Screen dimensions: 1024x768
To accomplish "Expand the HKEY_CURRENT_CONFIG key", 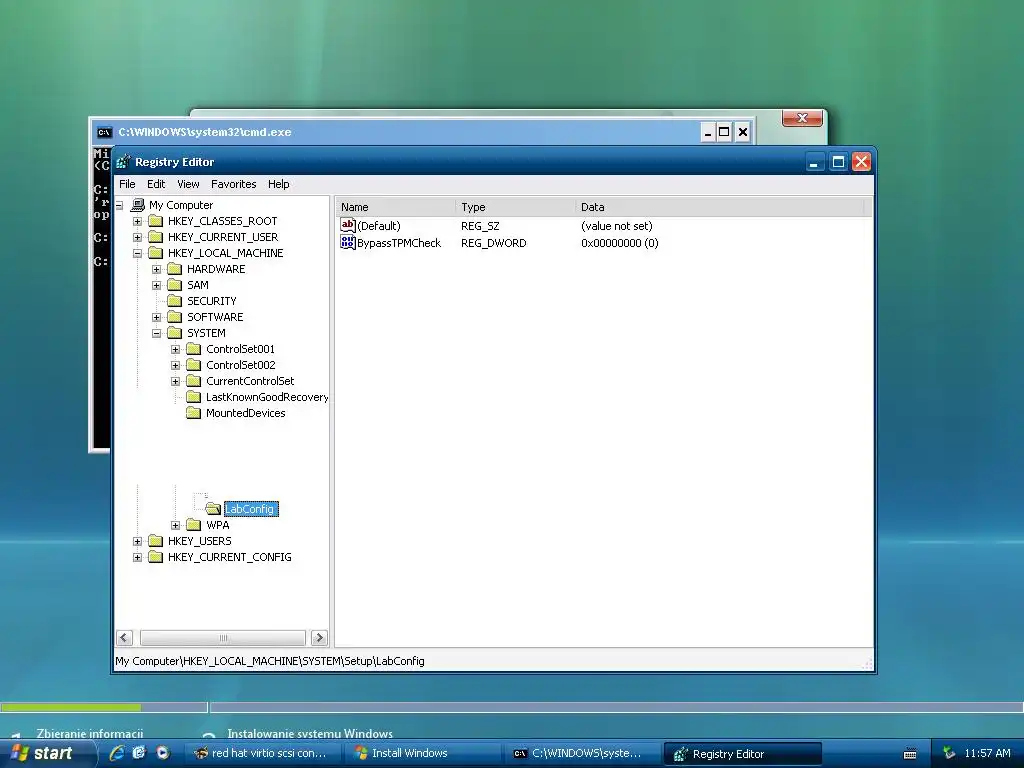I will tap(137, 557).
